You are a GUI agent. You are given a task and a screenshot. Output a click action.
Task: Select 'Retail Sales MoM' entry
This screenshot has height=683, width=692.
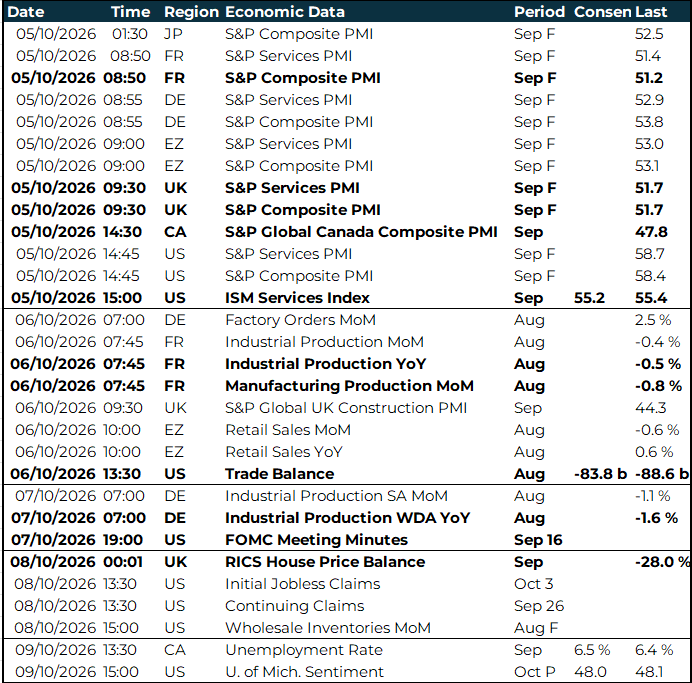(288, 430)
